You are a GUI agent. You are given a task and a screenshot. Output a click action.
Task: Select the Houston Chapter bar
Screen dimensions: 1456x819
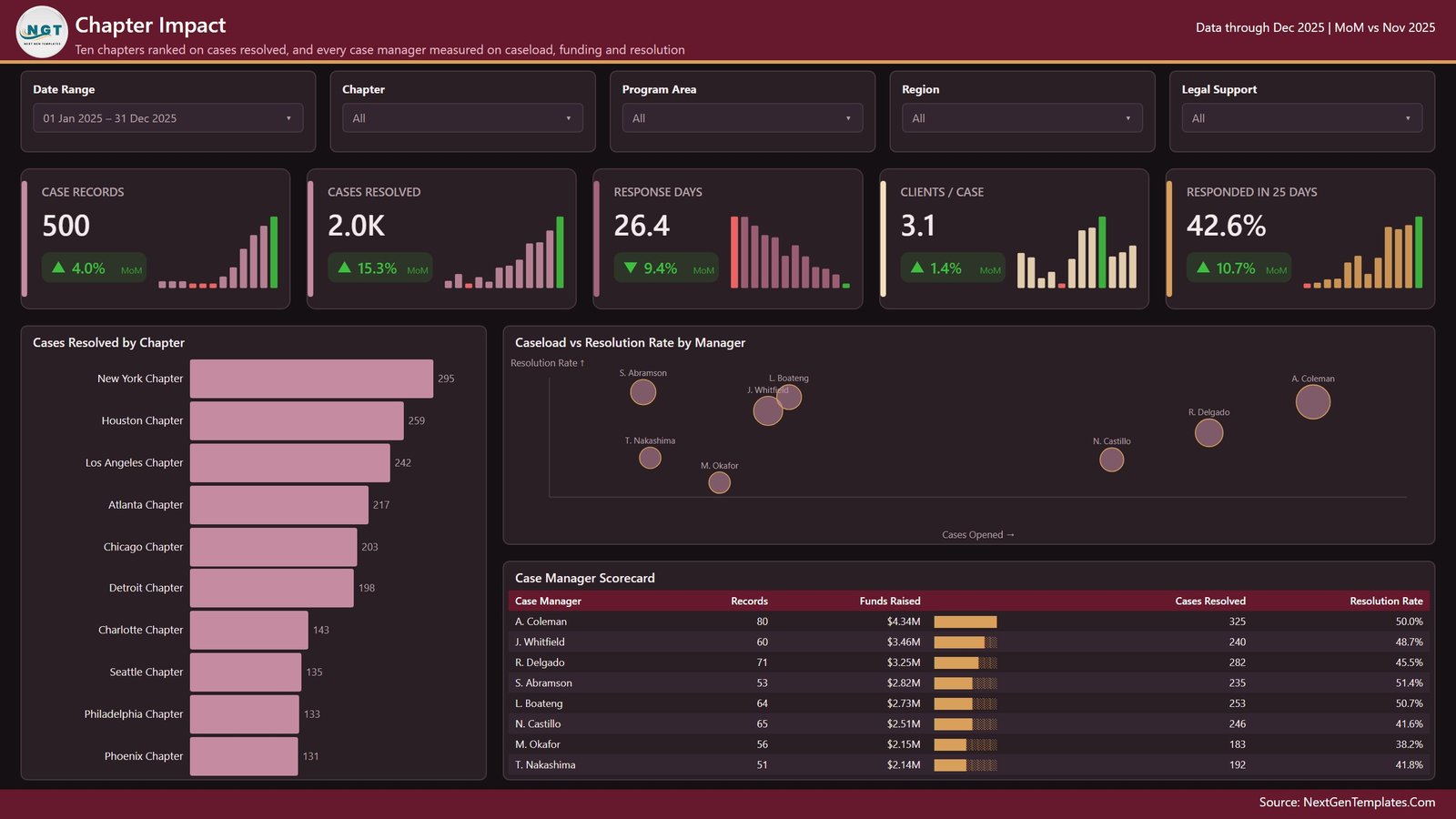click(297, 420)
